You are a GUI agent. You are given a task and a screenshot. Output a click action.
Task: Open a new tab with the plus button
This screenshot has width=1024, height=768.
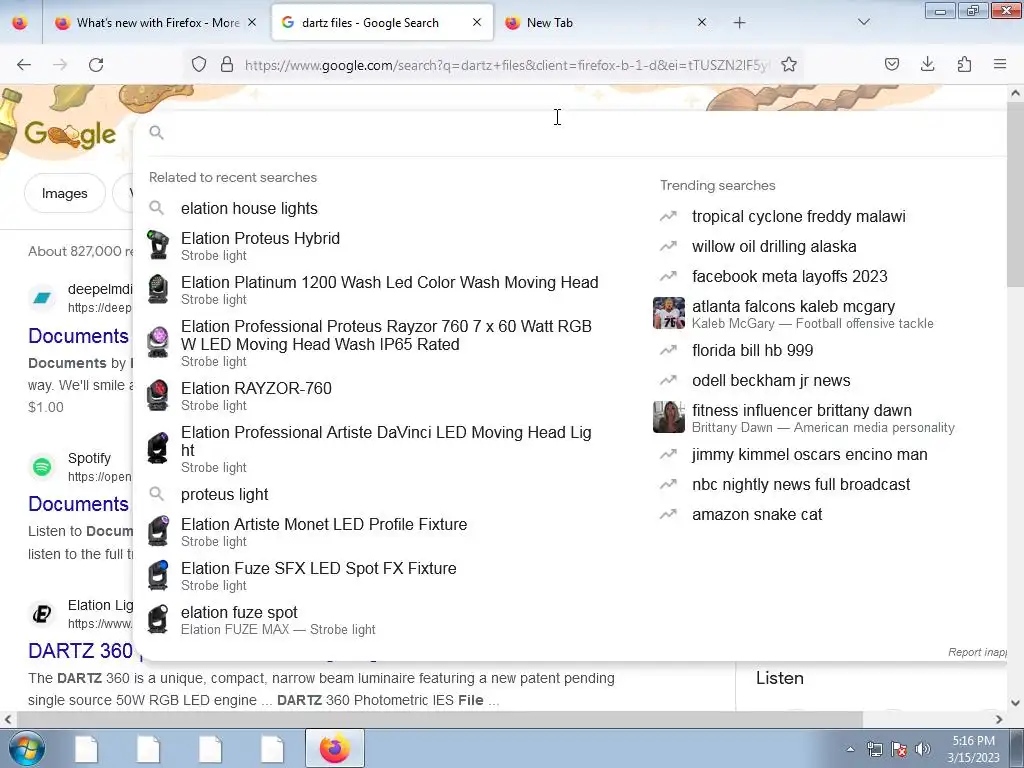tap(739, 23)
